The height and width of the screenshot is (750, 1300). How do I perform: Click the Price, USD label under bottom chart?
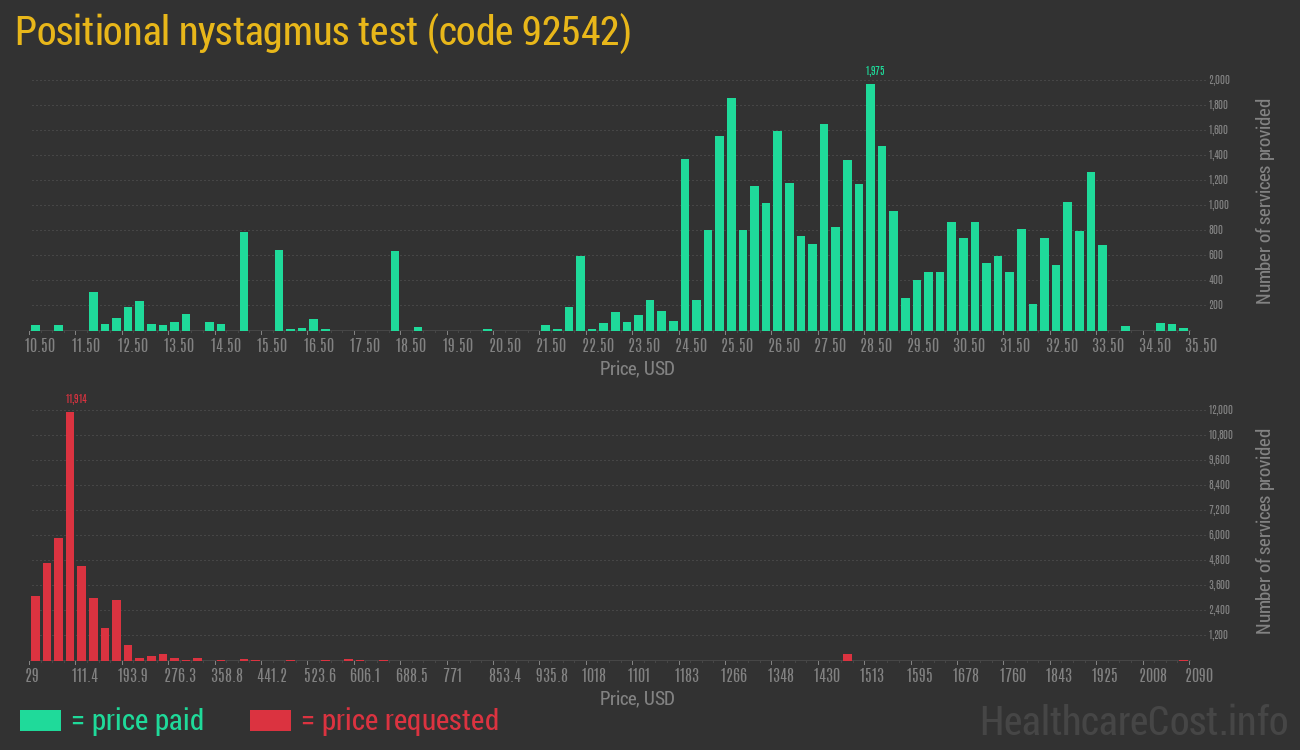[637, 698]
